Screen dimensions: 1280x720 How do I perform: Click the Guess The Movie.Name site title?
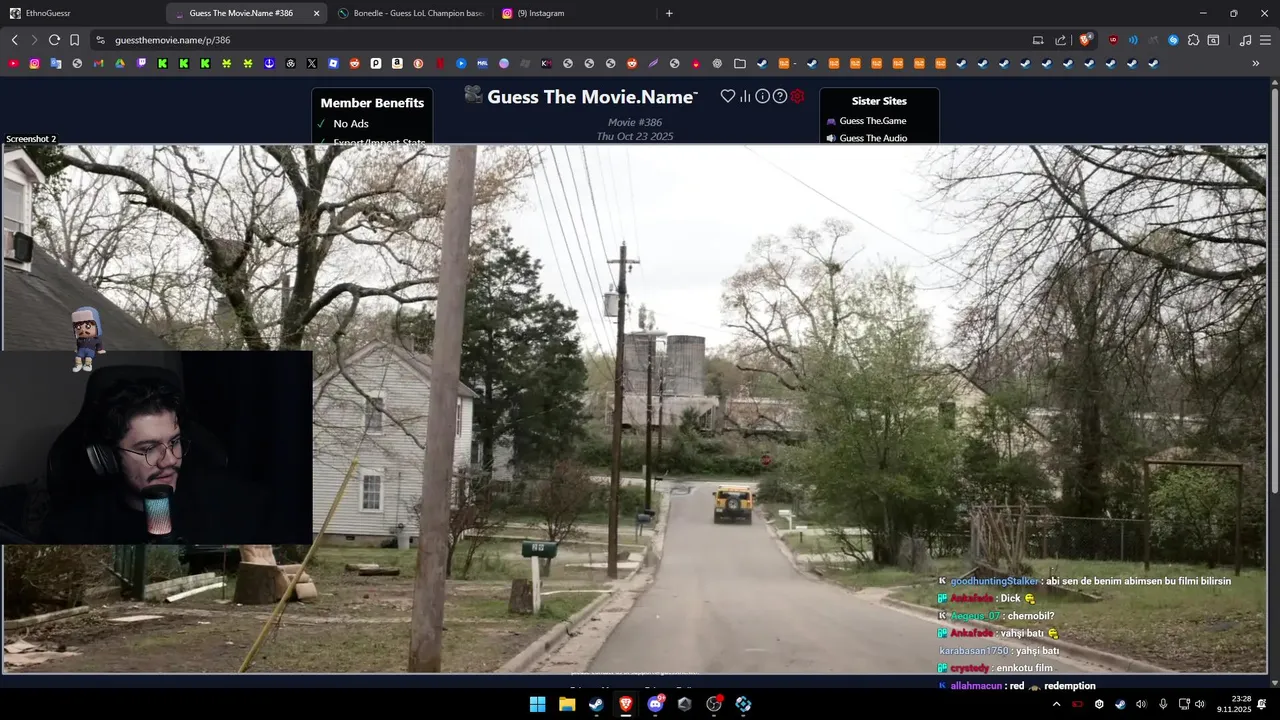pos(592,97)
